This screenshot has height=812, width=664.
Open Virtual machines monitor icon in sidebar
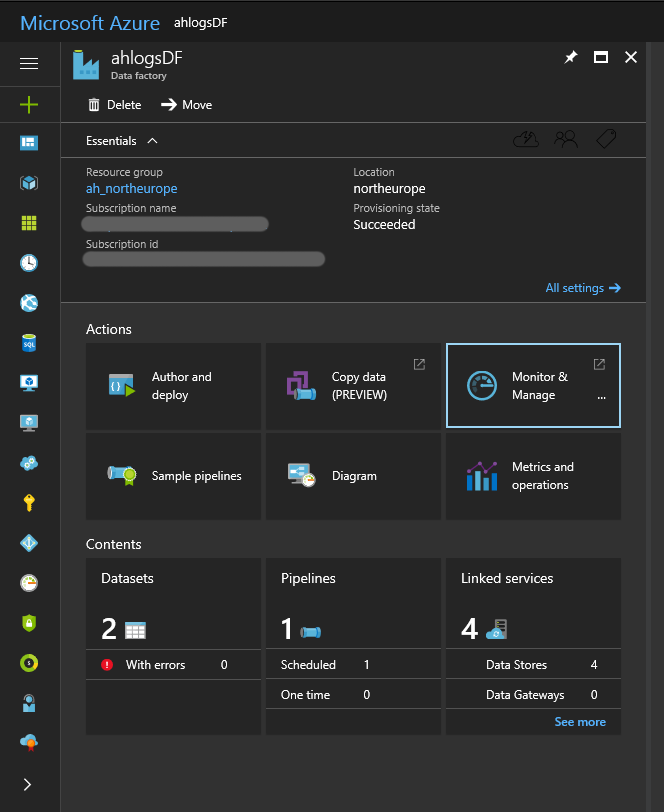pos(29,383)
